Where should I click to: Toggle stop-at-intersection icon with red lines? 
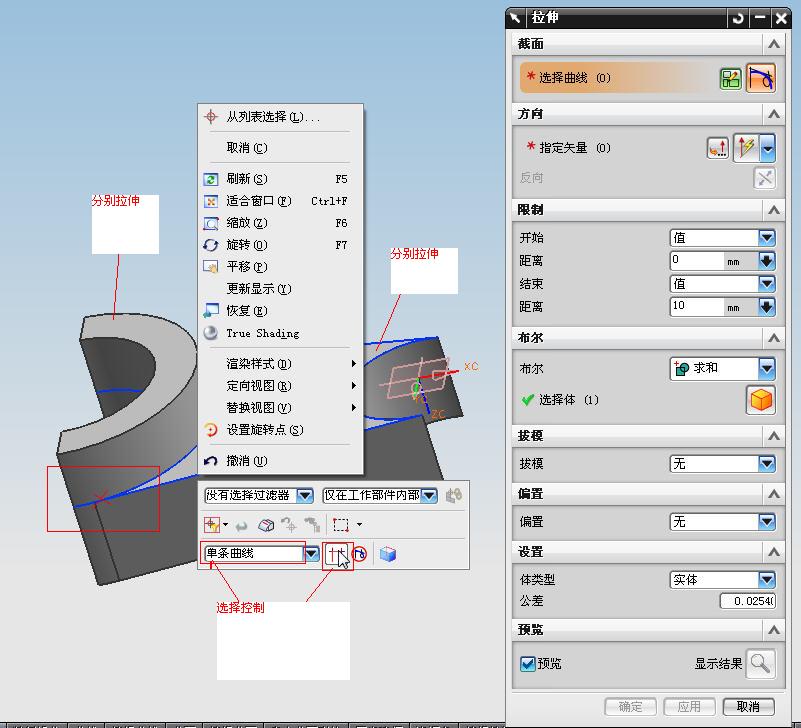pyautogui.click(x=336, y=554)
